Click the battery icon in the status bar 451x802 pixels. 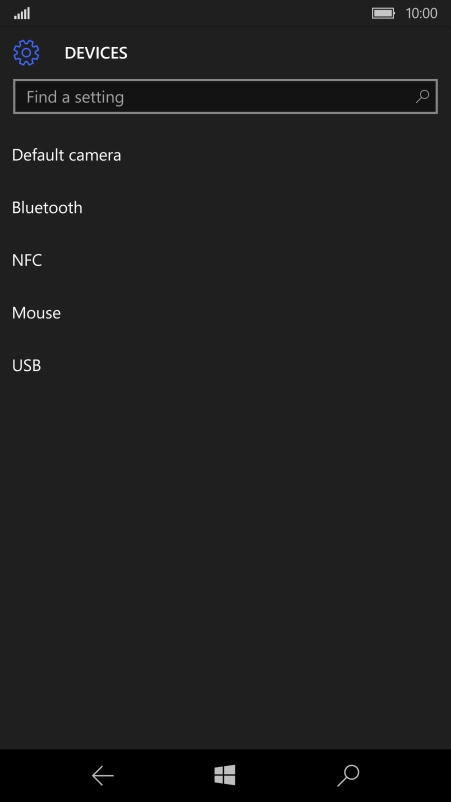click(384, 13)
